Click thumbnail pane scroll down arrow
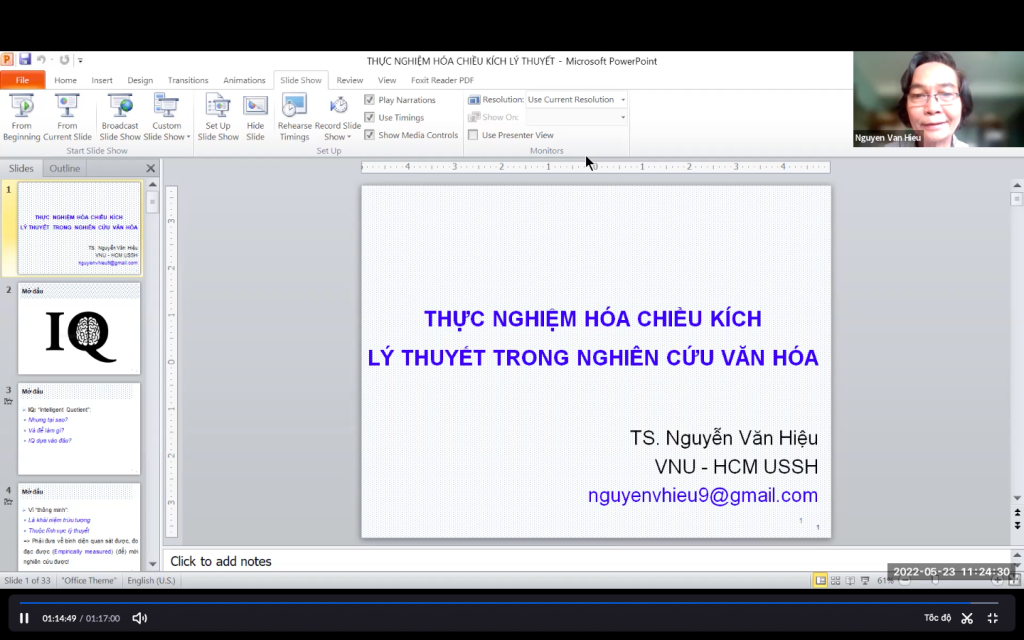The image size is (1024, 640). pyautogui.click(x=152, y=563)
